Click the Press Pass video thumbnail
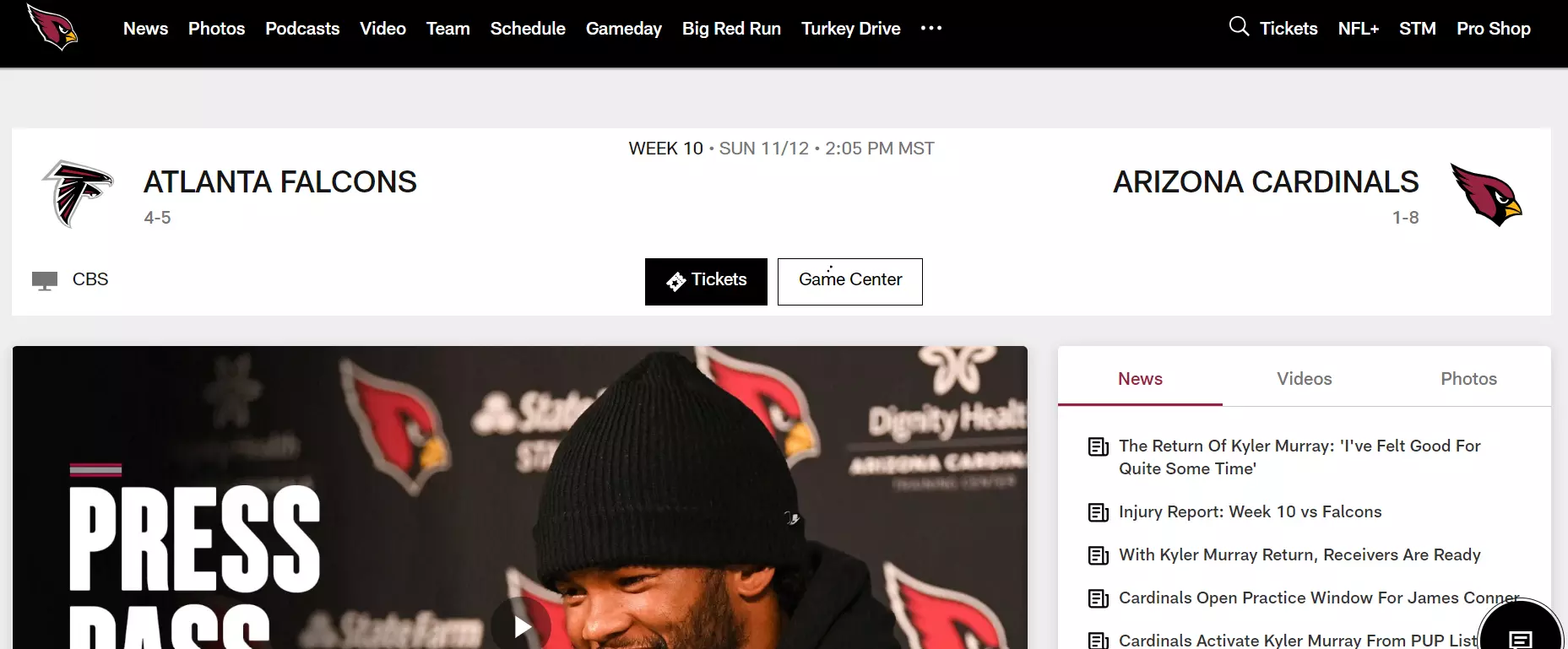The height and width of the screenshot is (649, 1568). (x=520, y=498)
